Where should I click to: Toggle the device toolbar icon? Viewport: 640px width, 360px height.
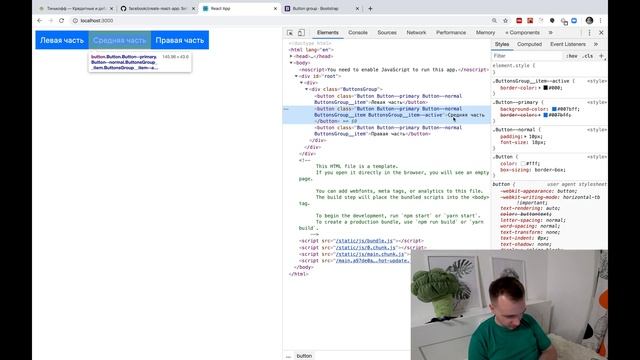pyautogui.click(x=301, y=33)
